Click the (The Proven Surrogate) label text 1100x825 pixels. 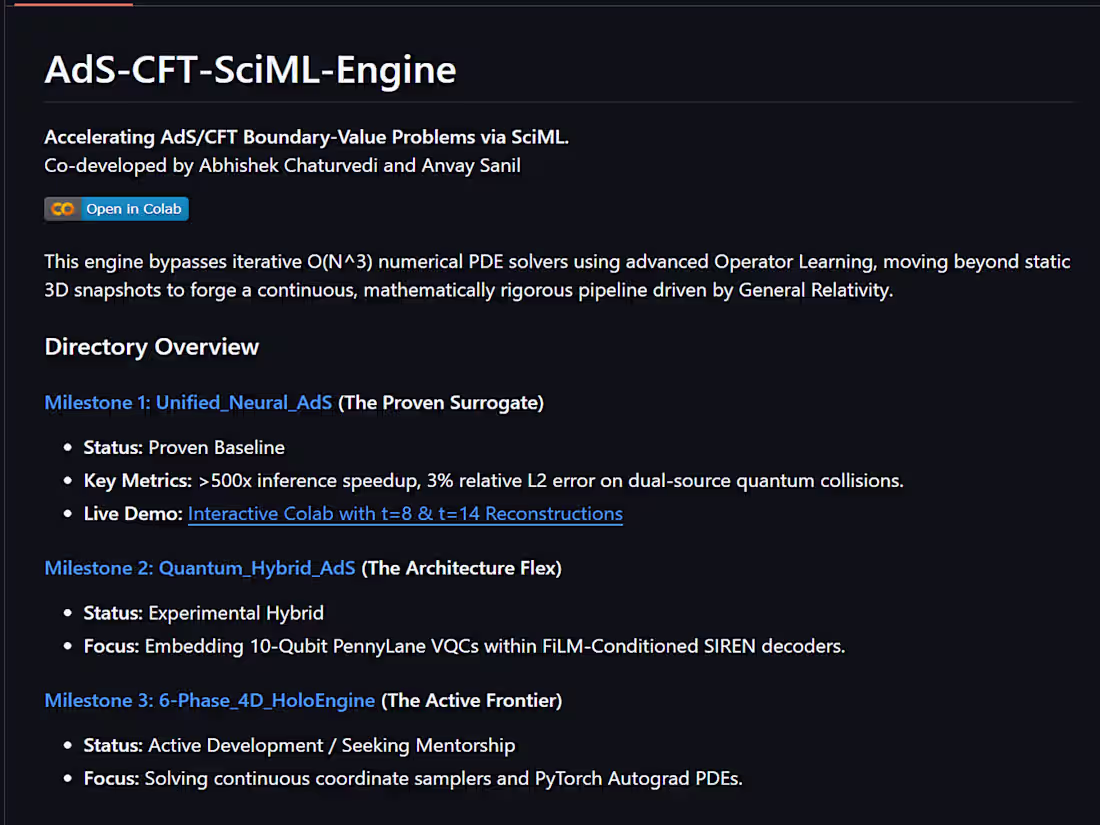[441, 403]
